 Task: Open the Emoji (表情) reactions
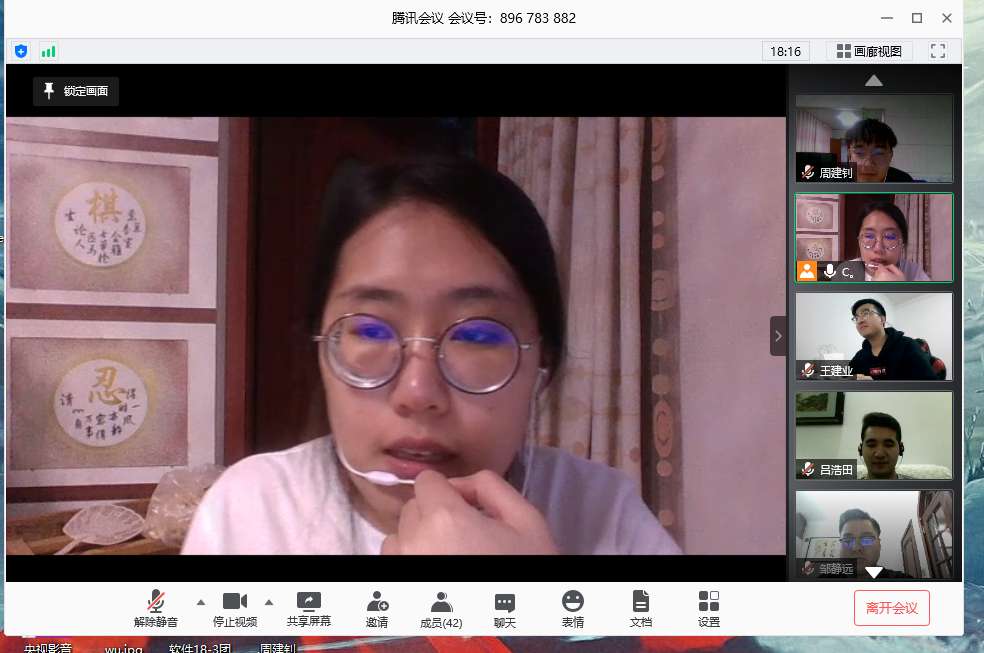[x=573, y=608]
